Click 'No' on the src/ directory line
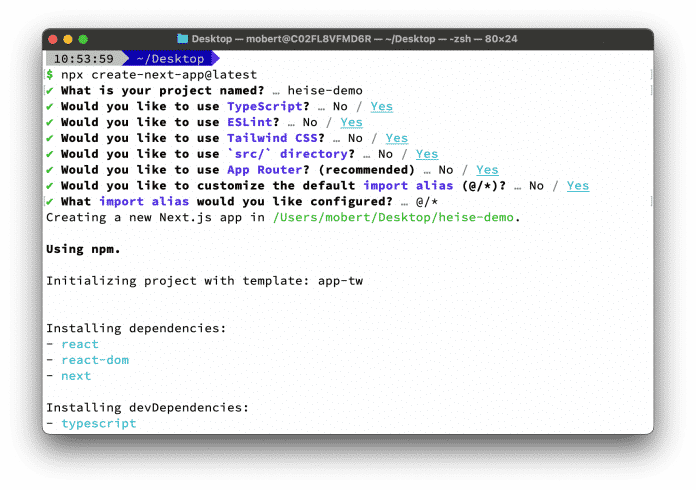This screenshot has height=490, width=696. coord(385,154)
